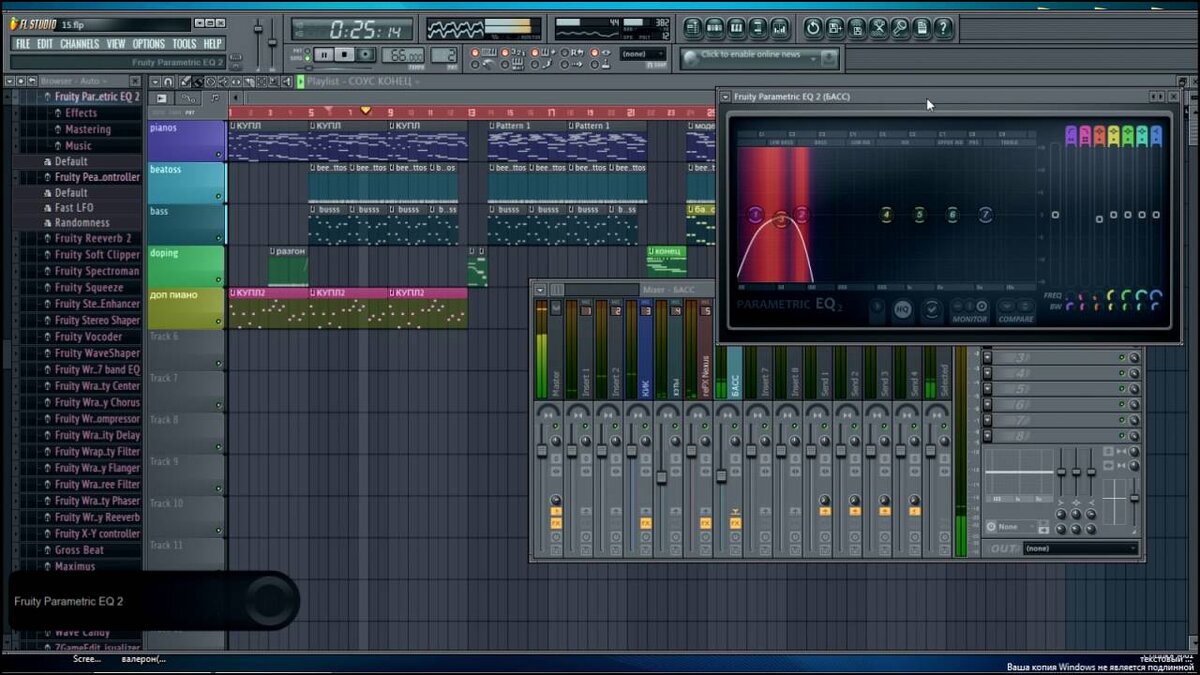Open the playlist window from the toolbar
1200x675 pixels.
694,28
